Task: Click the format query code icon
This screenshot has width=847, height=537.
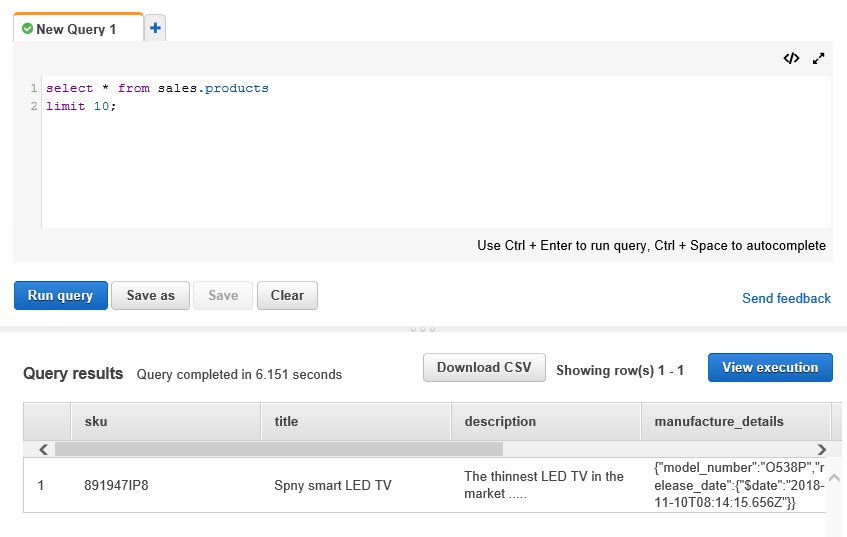Action: [x=791, y=58]
